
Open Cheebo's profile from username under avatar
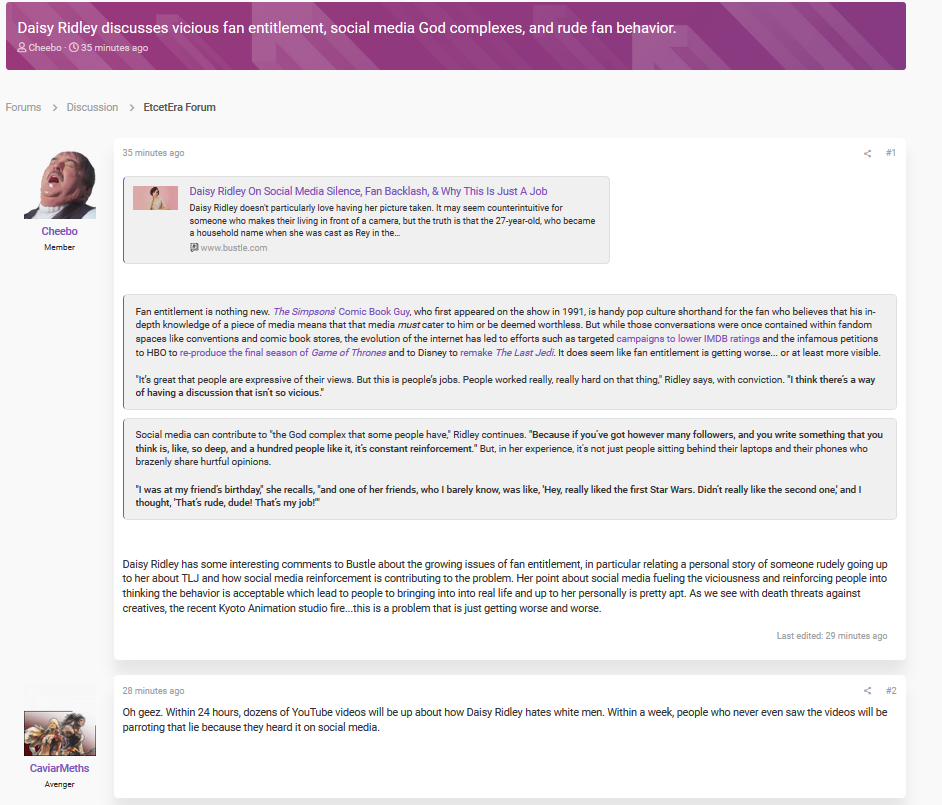(59, 231)
